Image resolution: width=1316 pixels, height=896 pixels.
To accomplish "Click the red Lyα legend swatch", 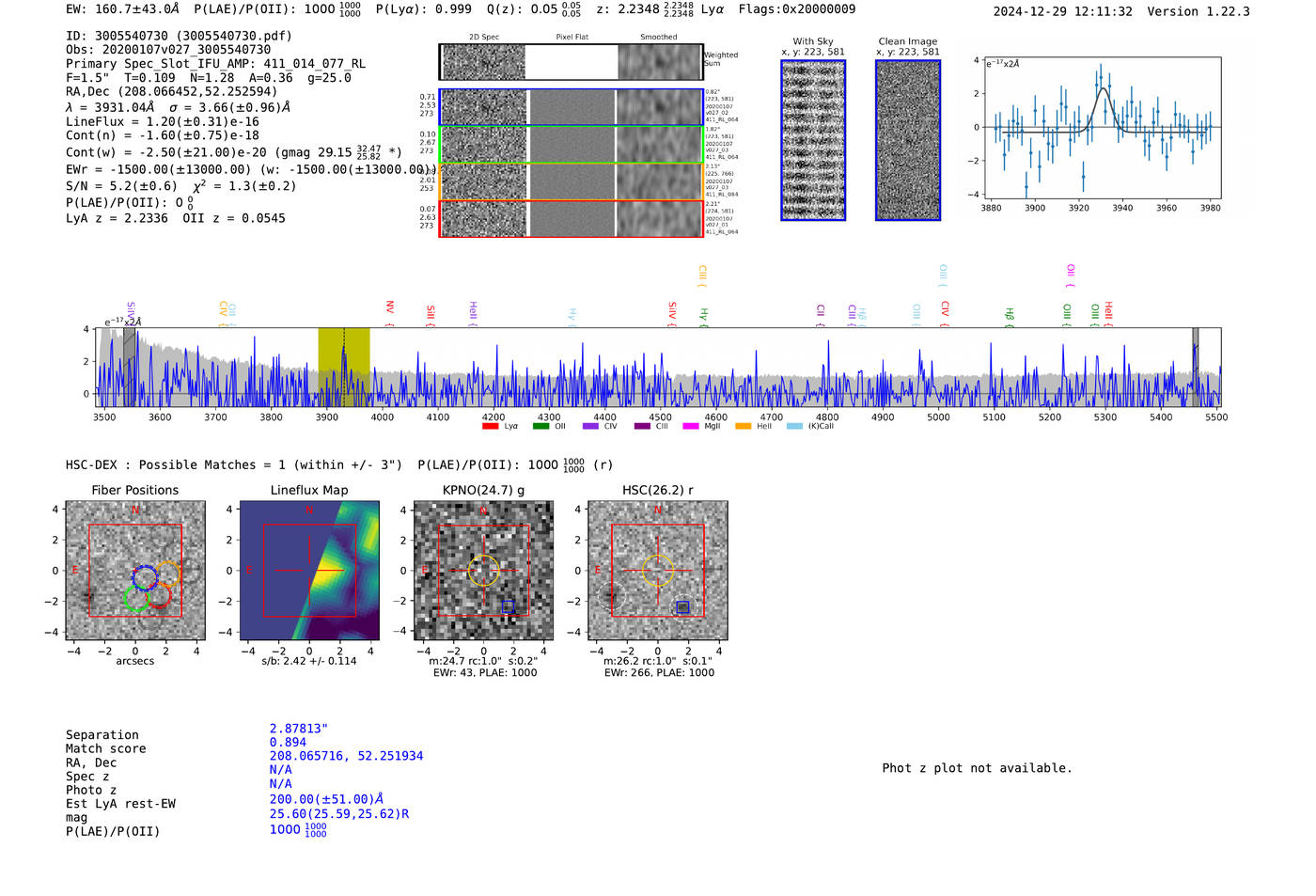I will click(x=490, y=427).
